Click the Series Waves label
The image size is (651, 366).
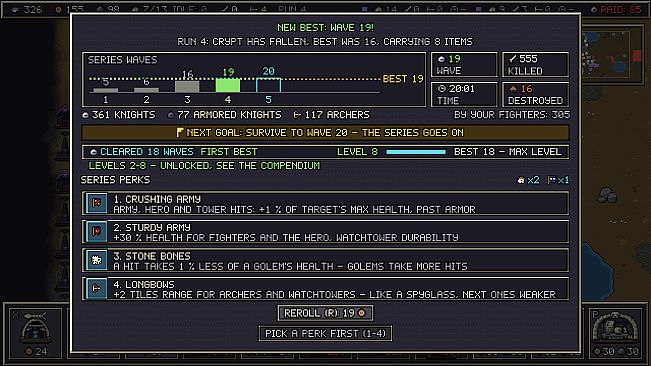[122, 60]
